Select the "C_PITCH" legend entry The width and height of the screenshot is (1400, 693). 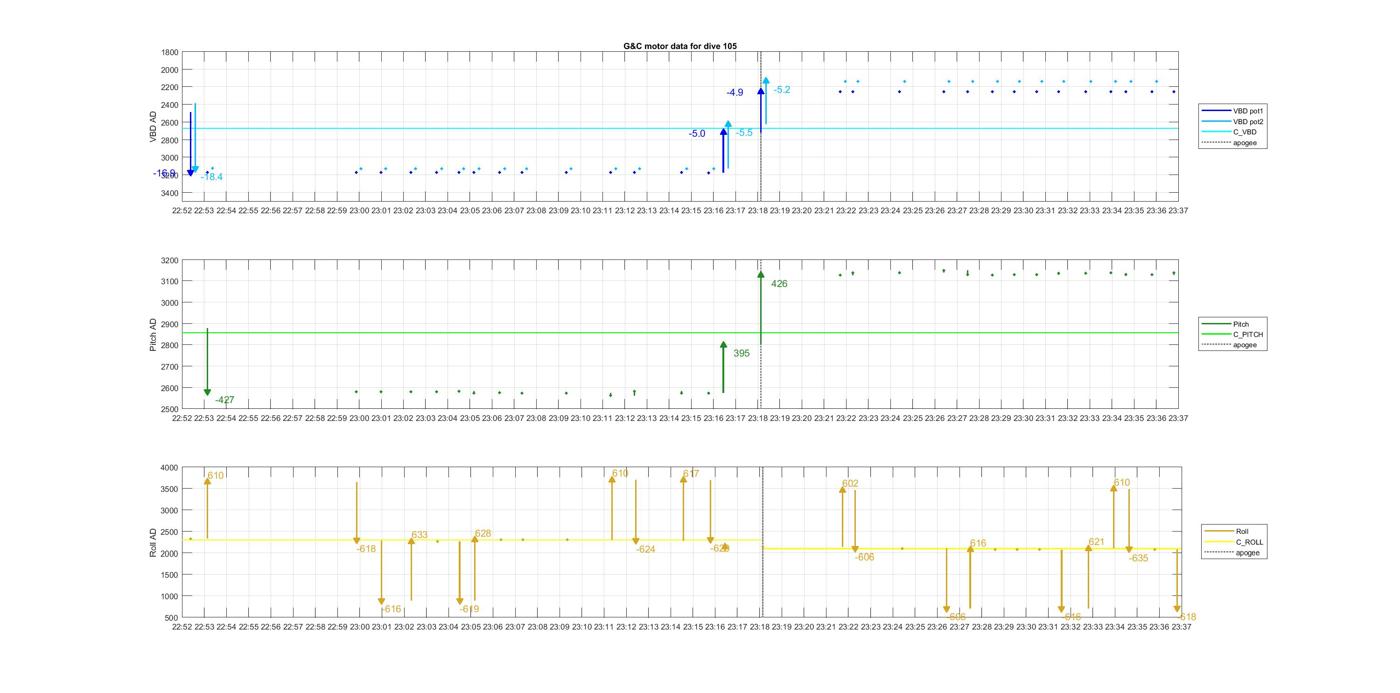click(x=1232, y=335)
